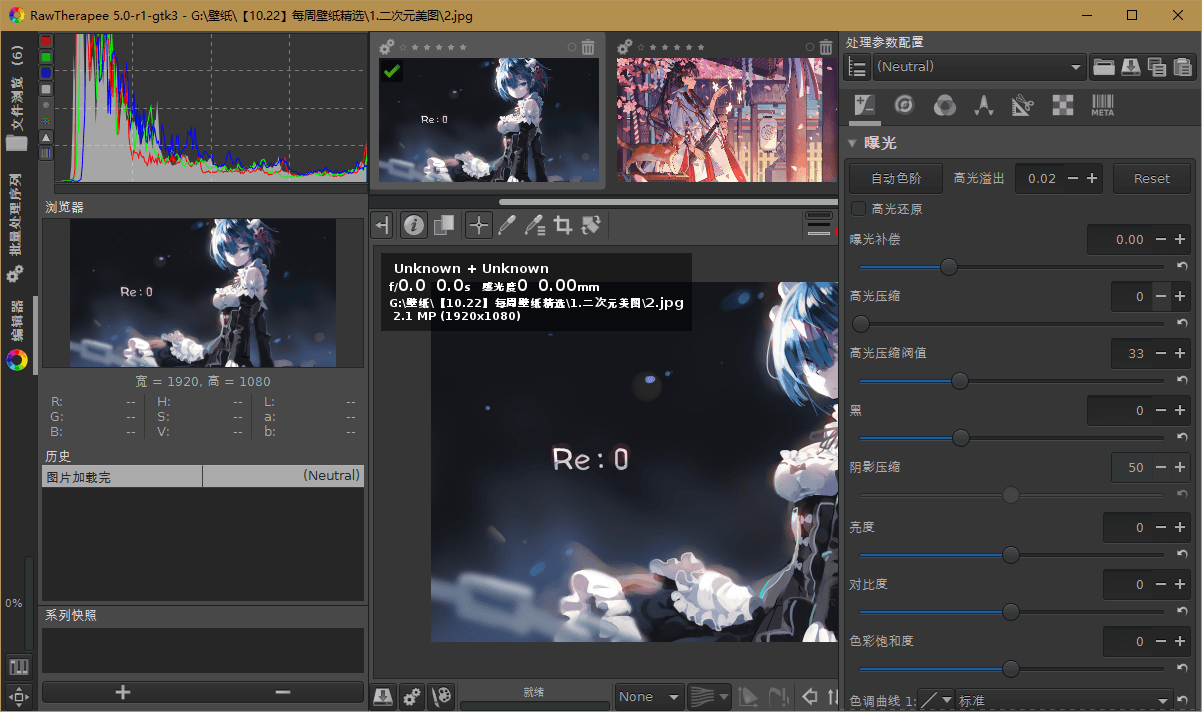Toggle full-screen arrows icon at bottom left
1202x712 pixels.
tap(19, 696)
